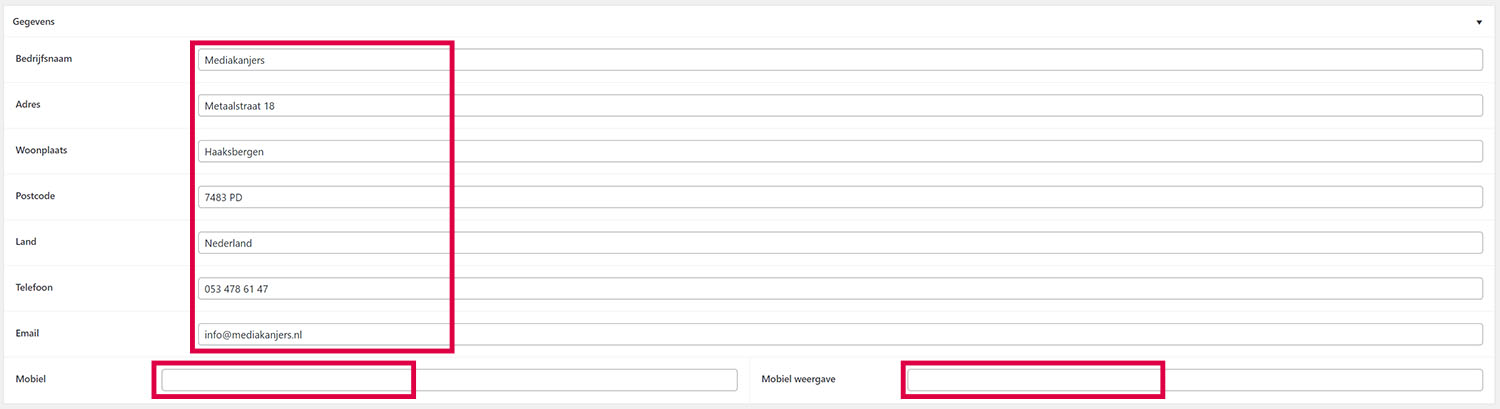The image size is (1500, 409).
Task: Click the Bedrijfsnaam label
Action: [x=44, y=59]
